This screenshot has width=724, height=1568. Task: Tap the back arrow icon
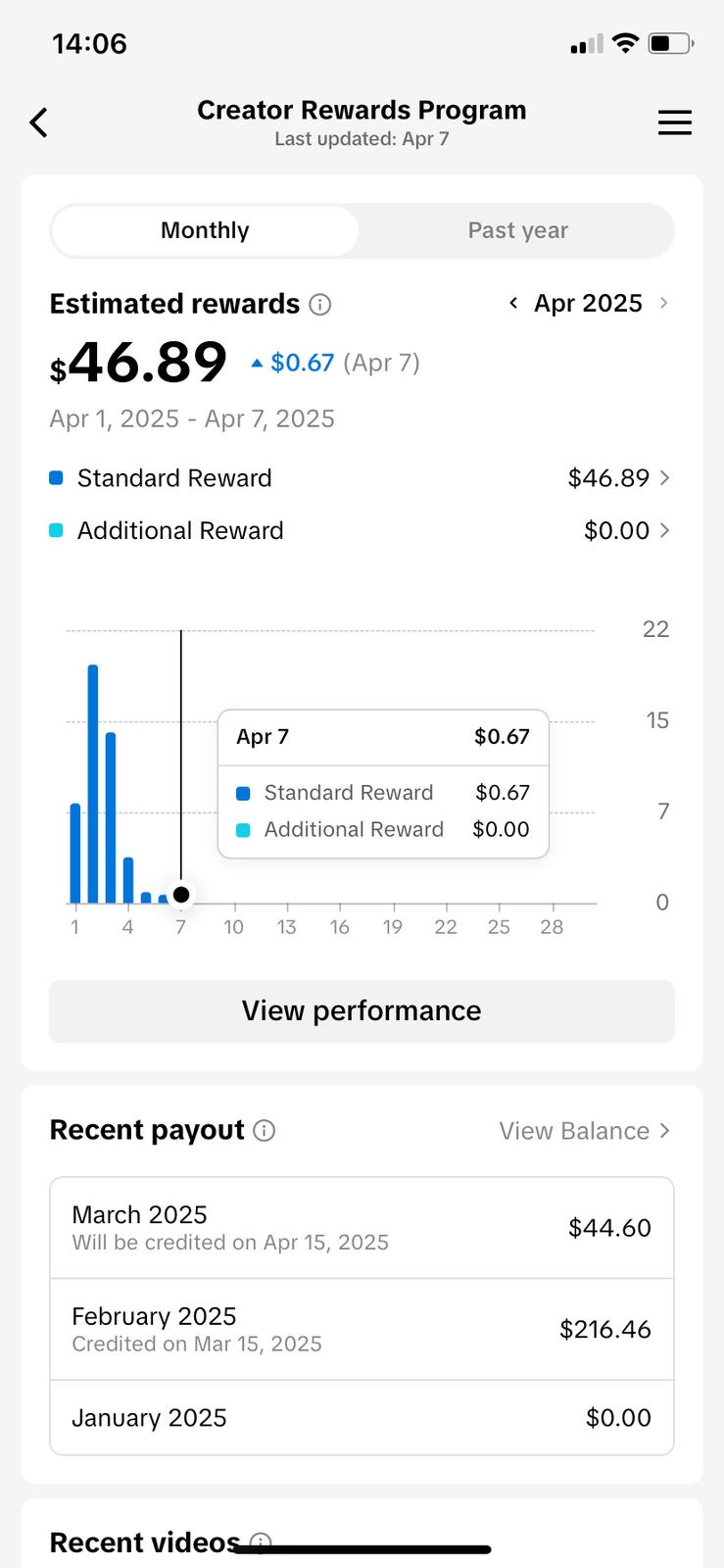click(39, 122)
